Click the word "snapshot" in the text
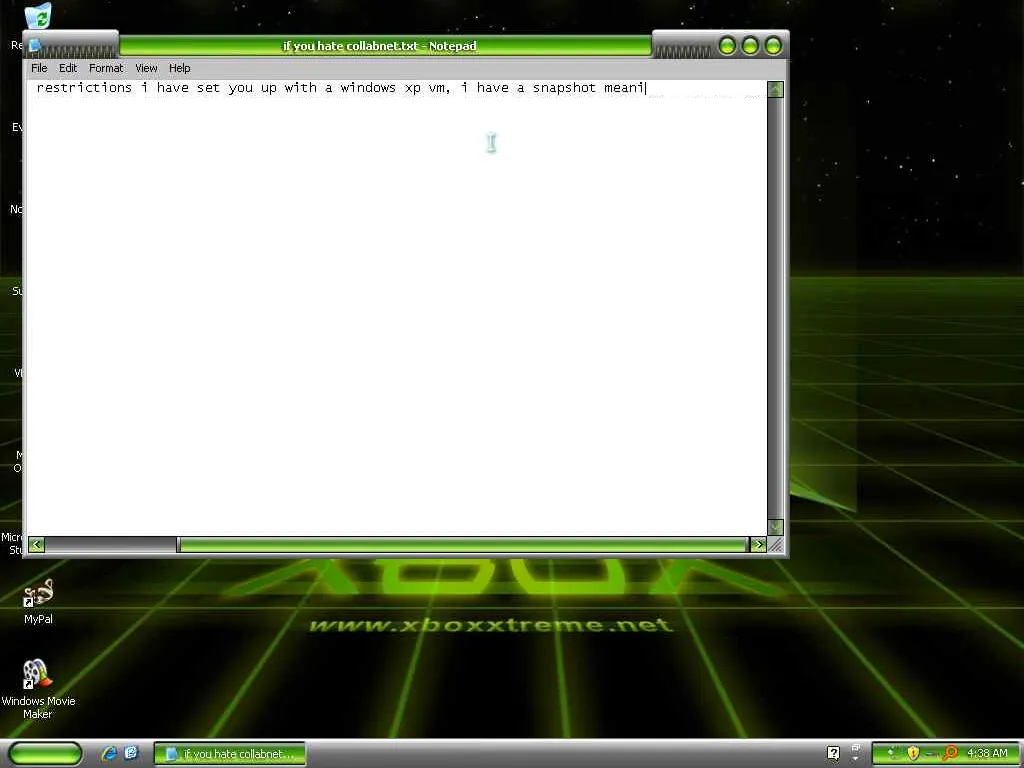This screenshot has height=768, width=1024. click(x=564, y=88)
